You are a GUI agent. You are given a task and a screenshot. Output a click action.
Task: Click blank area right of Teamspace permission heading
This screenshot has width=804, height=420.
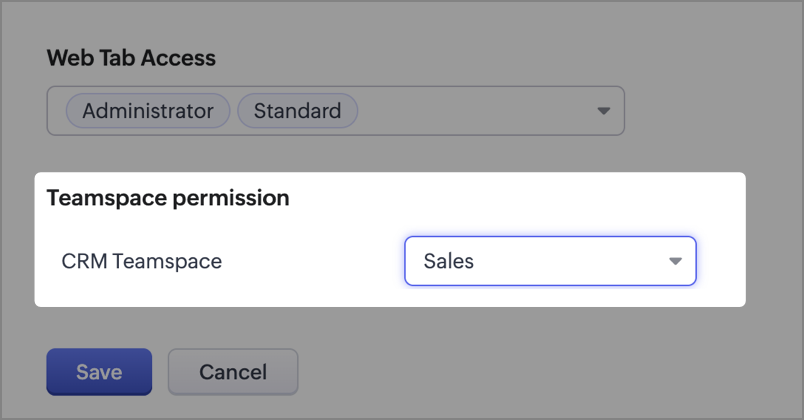(x=520, y=198)
